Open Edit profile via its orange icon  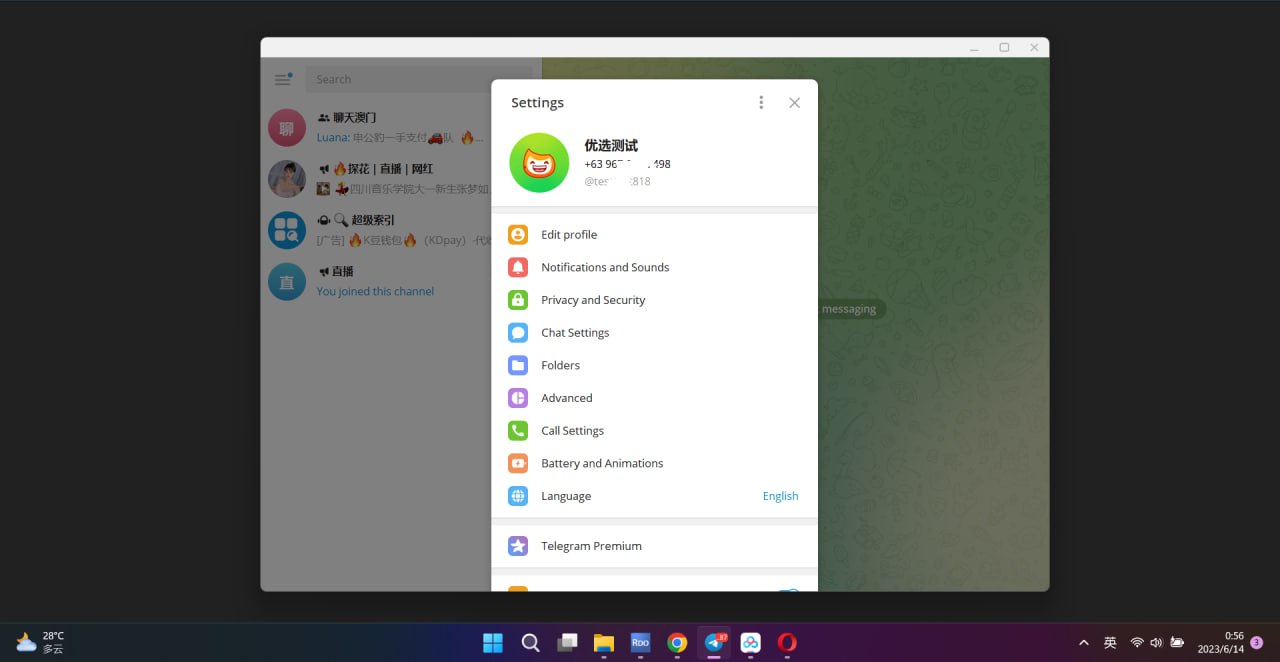click(517, 235)
